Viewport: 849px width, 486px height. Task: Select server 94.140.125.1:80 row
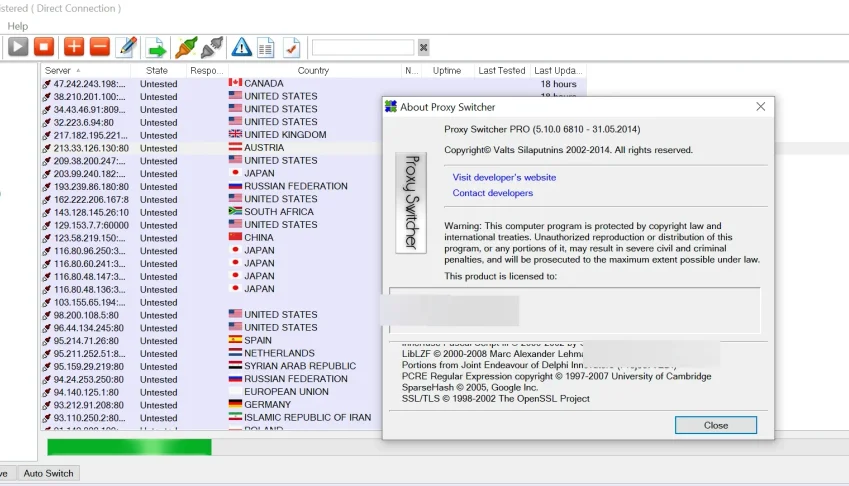[211, 392]
